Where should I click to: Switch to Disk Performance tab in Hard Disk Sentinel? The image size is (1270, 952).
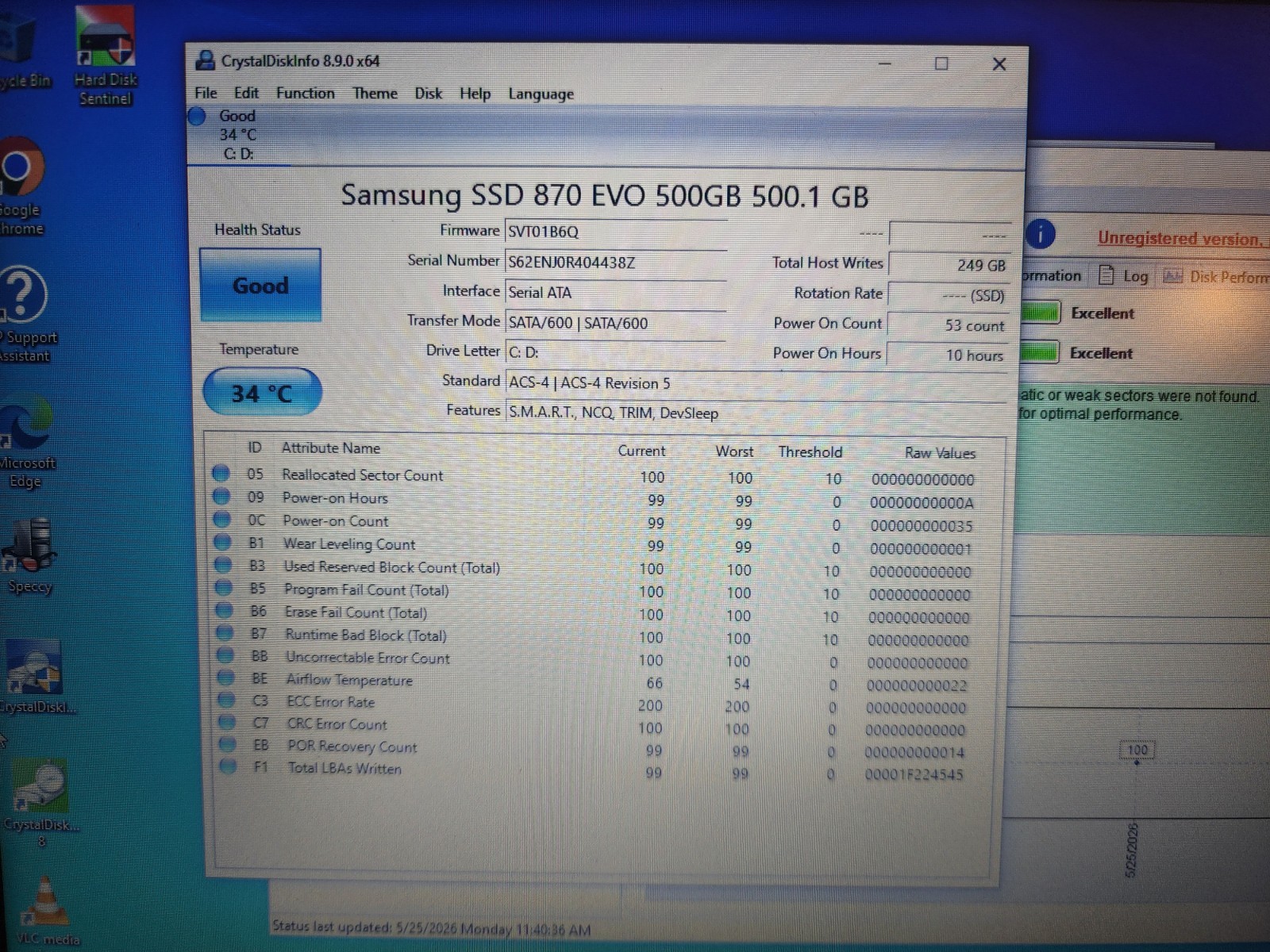coord(1215,277)
